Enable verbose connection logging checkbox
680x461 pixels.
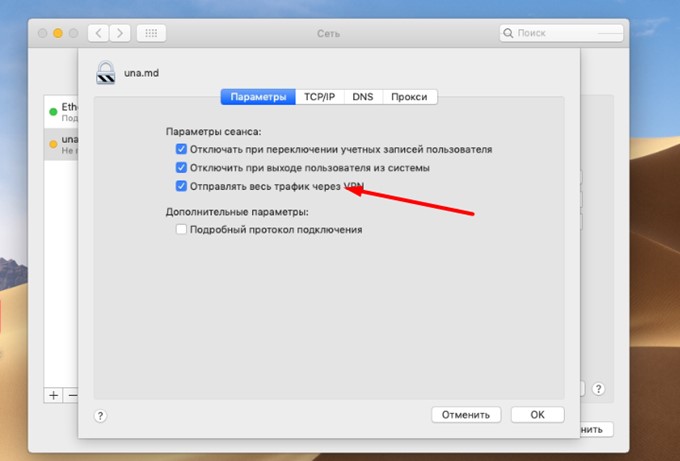pyautogui.click(x=181, y=229)
